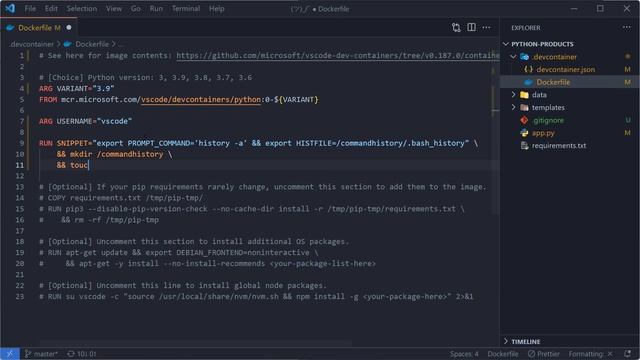Open .gitignore file

click(548, 120)
